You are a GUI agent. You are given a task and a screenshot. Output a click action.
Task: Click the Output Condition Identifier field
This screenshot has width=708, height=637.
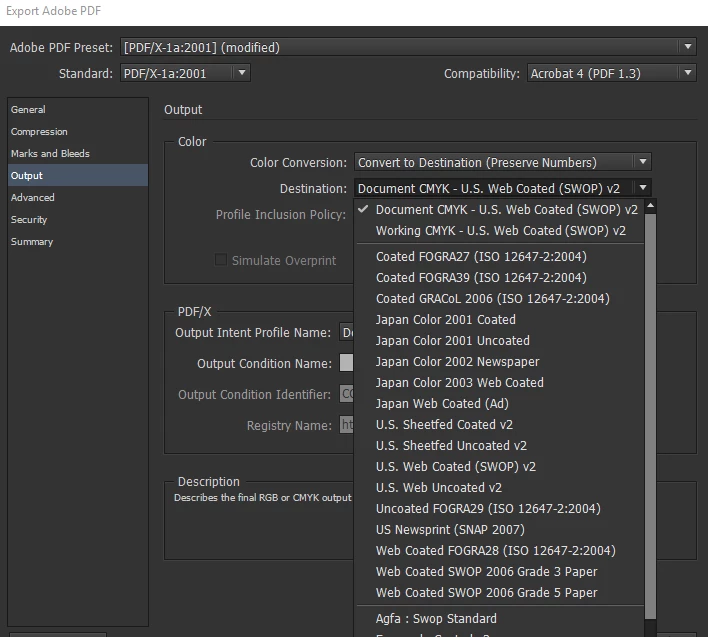coord(346,394)
